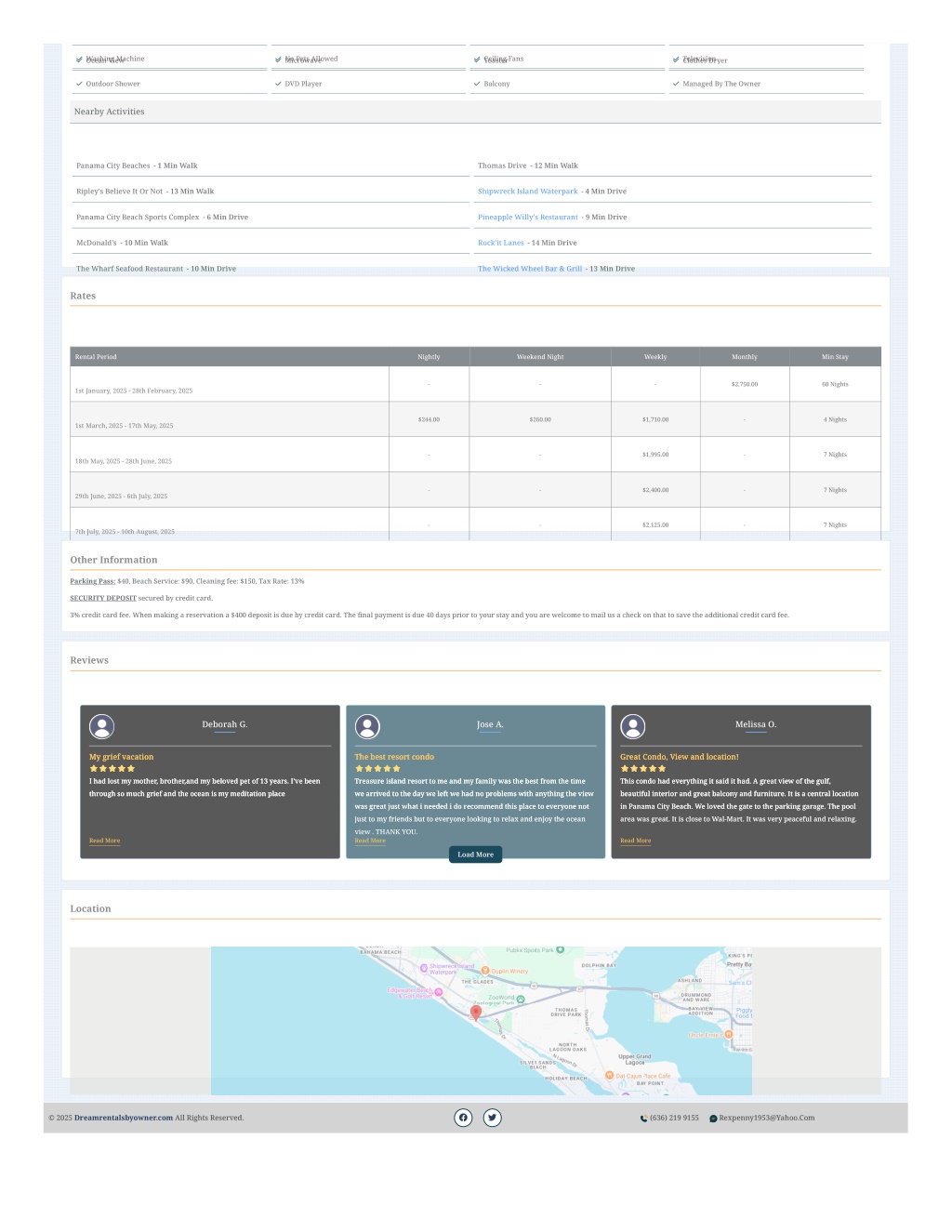Click the $2,400.00 weekly rate cell

[655, 490]
